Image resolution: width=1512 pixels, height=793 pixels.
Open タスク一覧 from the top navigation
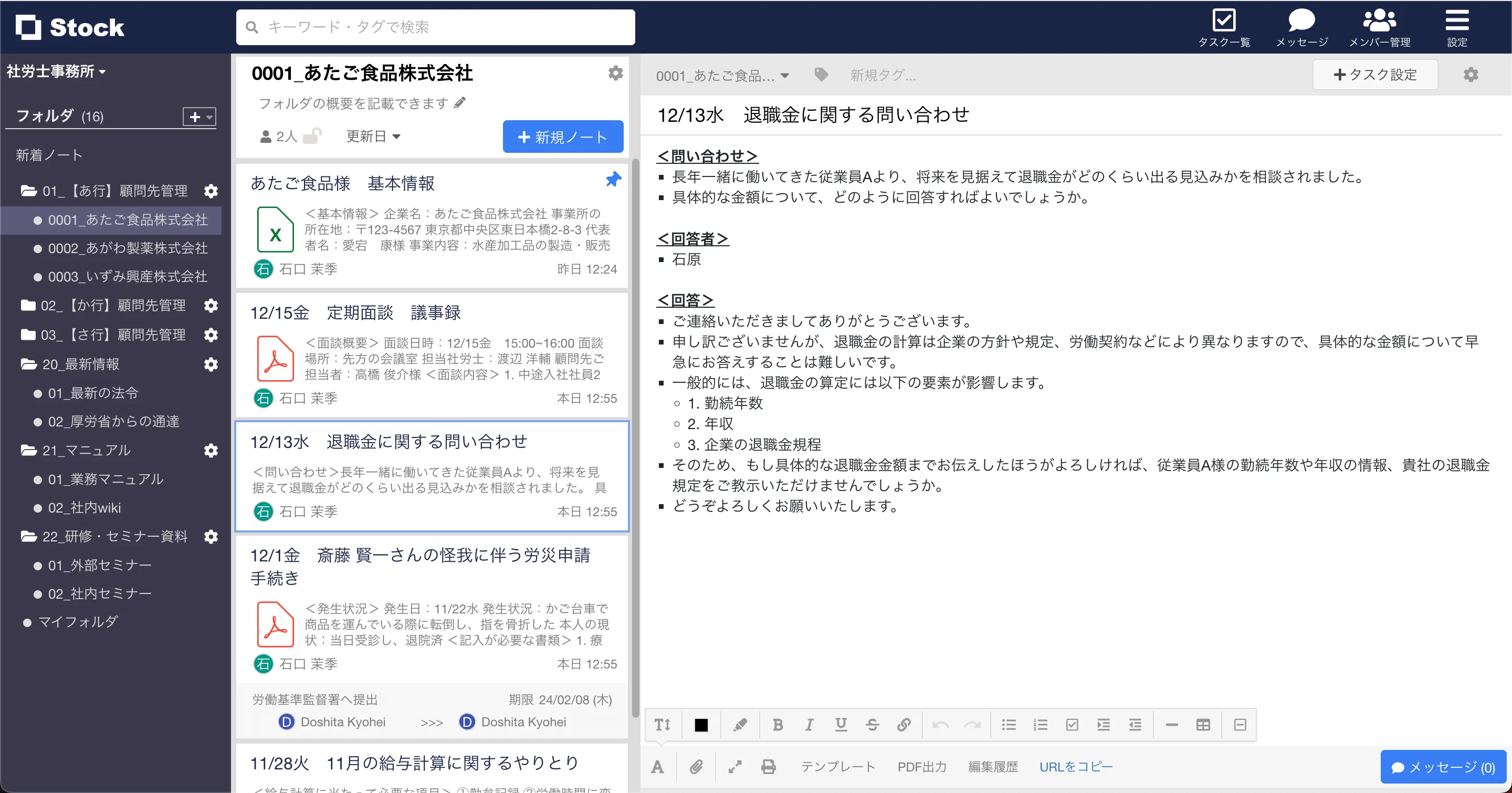(1225, 26)
